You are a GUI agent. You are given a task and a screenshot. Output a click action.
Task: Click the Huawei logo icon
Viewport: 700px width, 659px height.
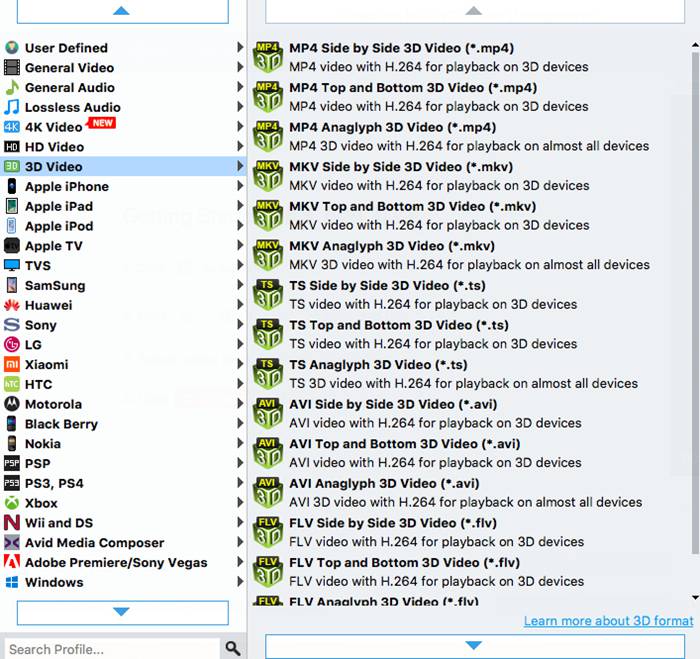(x=12, y=305)
